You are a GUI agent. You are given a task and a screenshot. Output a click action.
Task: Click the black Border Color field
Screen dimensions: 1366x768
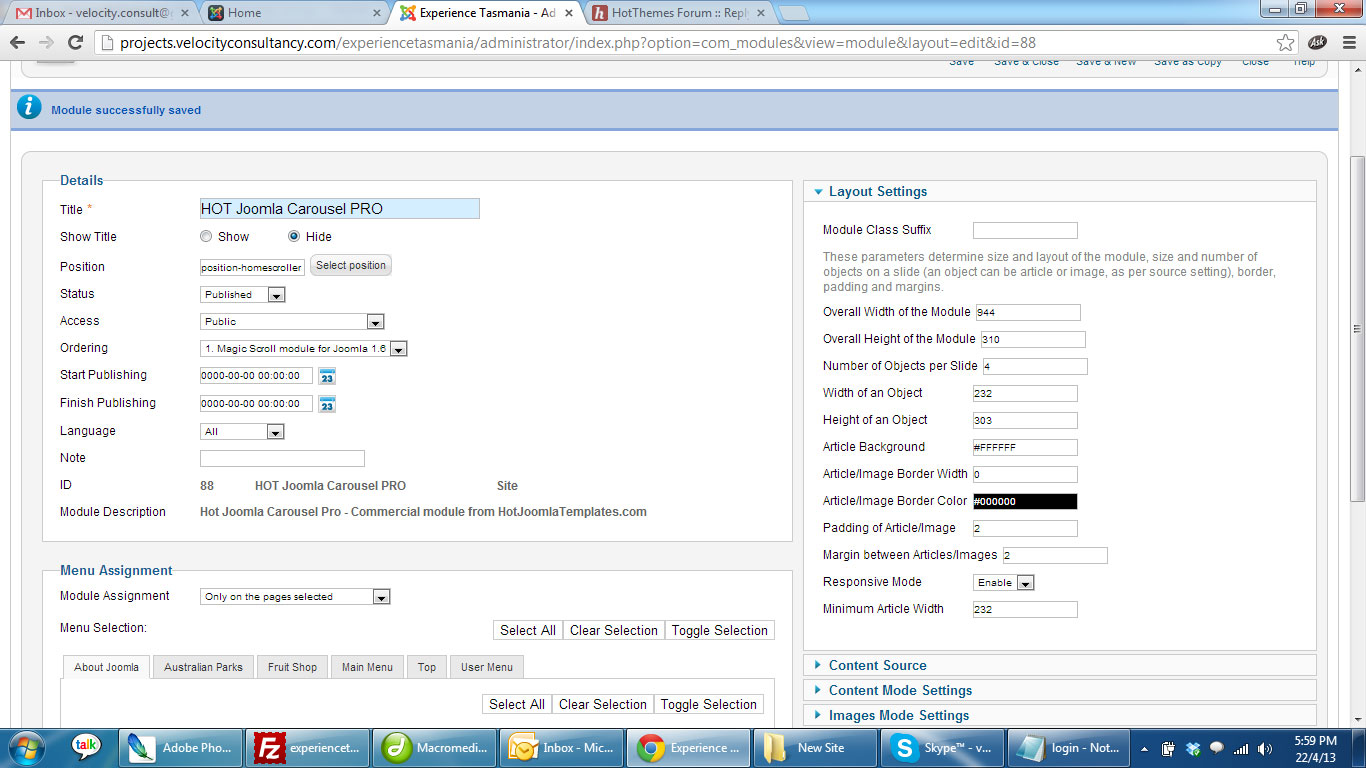click(1025, 502)
